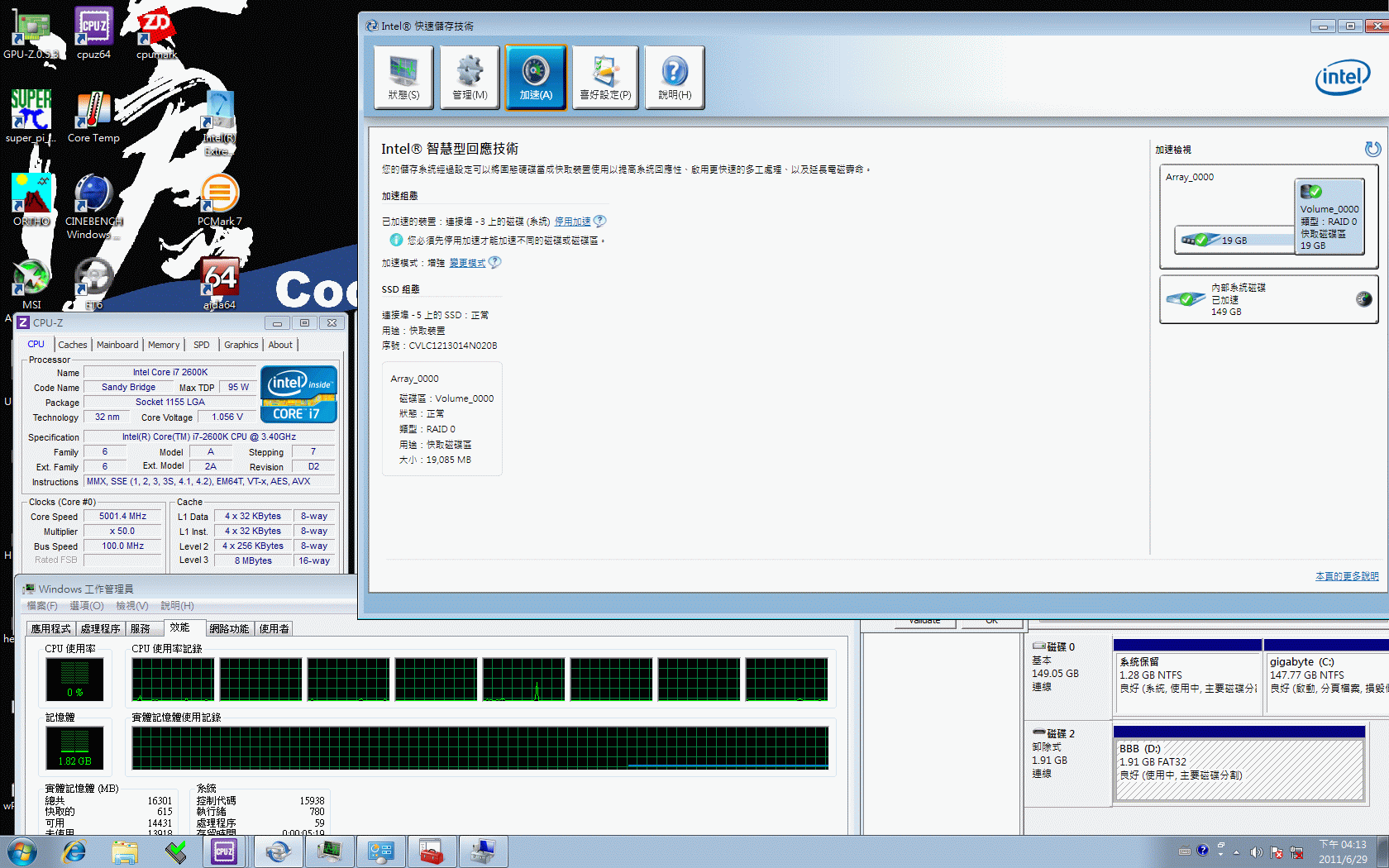The image size is (1389, 868).
Task: Open the super_pi desktop shortcut
Action: click(x=31, y=117)
